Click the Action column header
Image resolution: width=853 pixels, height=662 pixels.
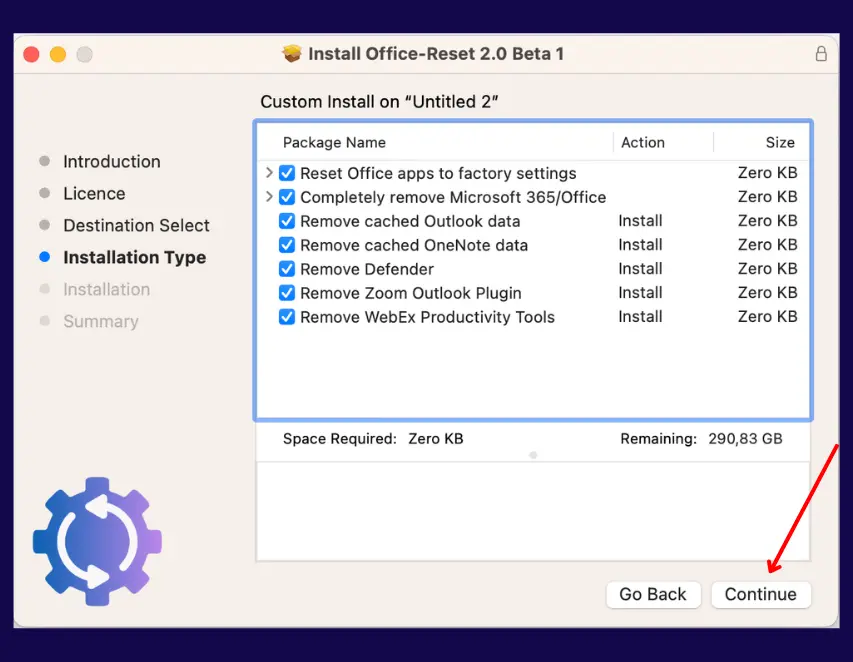click(x=642, y=143)
